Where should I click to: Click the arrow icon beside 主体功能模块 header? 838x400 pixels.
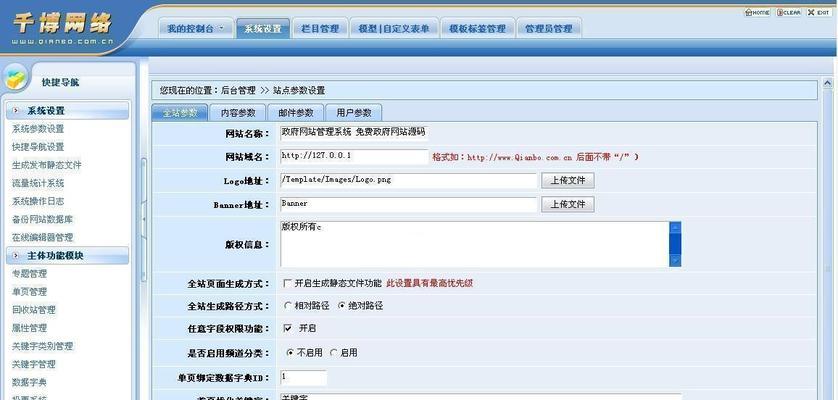click(x=15, y=256)
